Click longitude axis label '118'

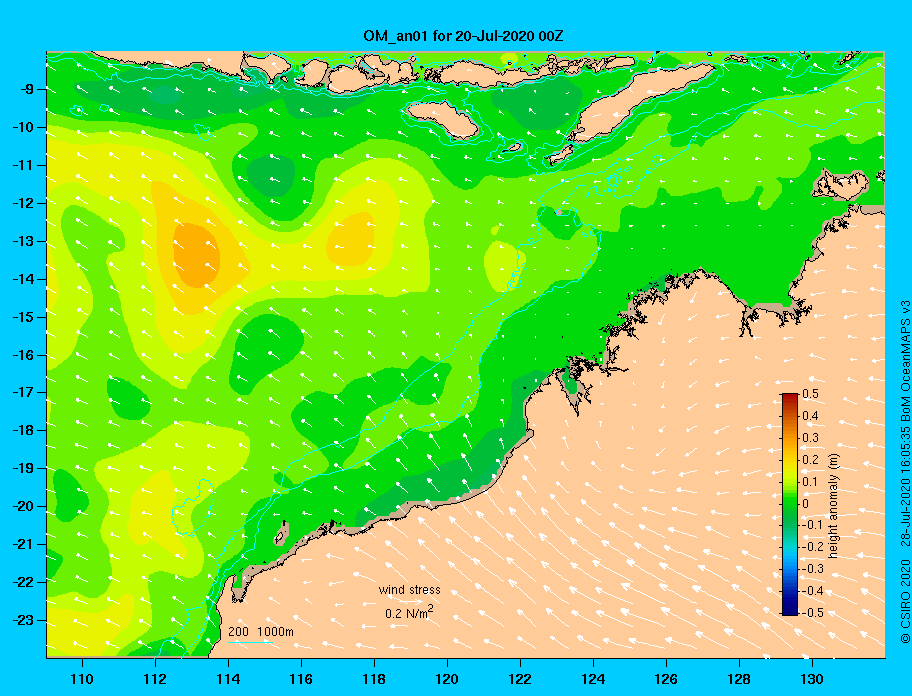(x=374, y=679)
